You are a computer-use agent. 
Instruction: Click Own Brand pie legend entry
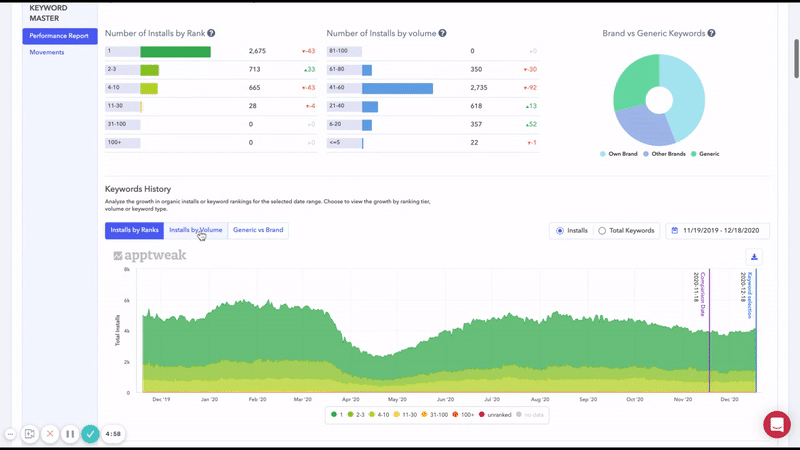(x=618, y=154)
